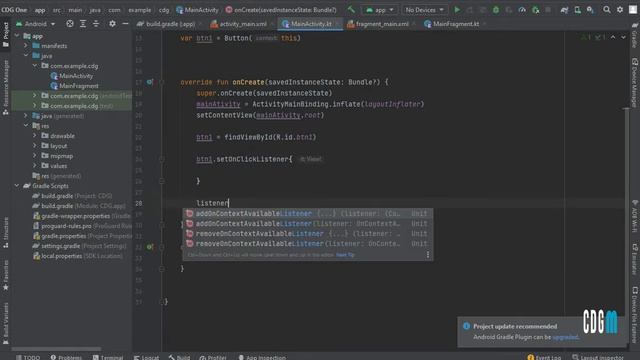Screen dimensions: 640x360
Task: Click the upgraded link in notification
Action: tap(565, 337)
